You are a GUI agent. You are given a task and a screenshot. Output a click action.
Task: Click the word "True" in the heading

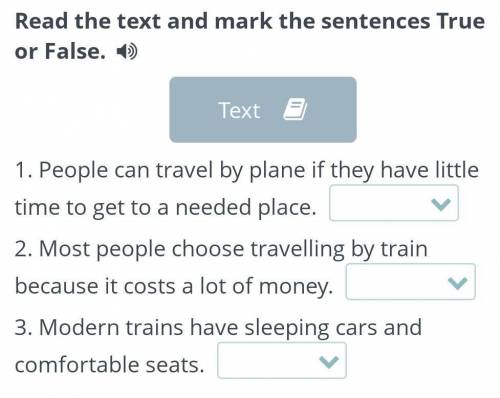(461, 21)
